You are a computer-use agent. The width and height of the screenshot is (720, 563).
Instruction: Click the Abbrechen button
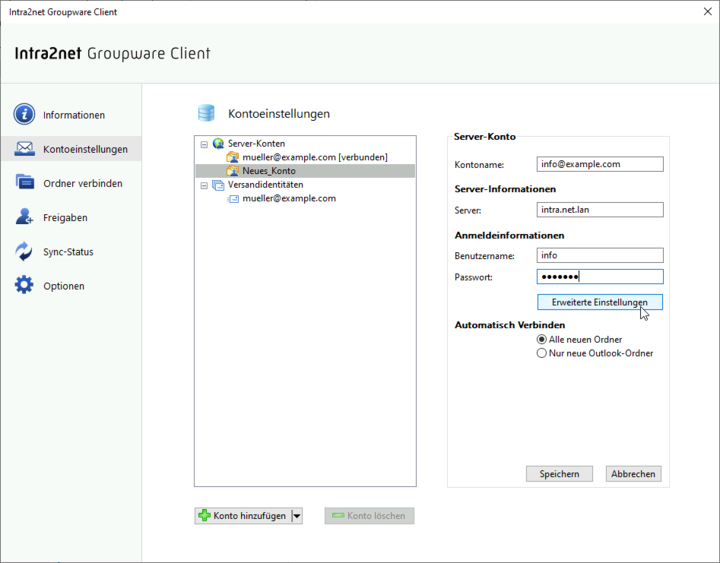[633, 474]
